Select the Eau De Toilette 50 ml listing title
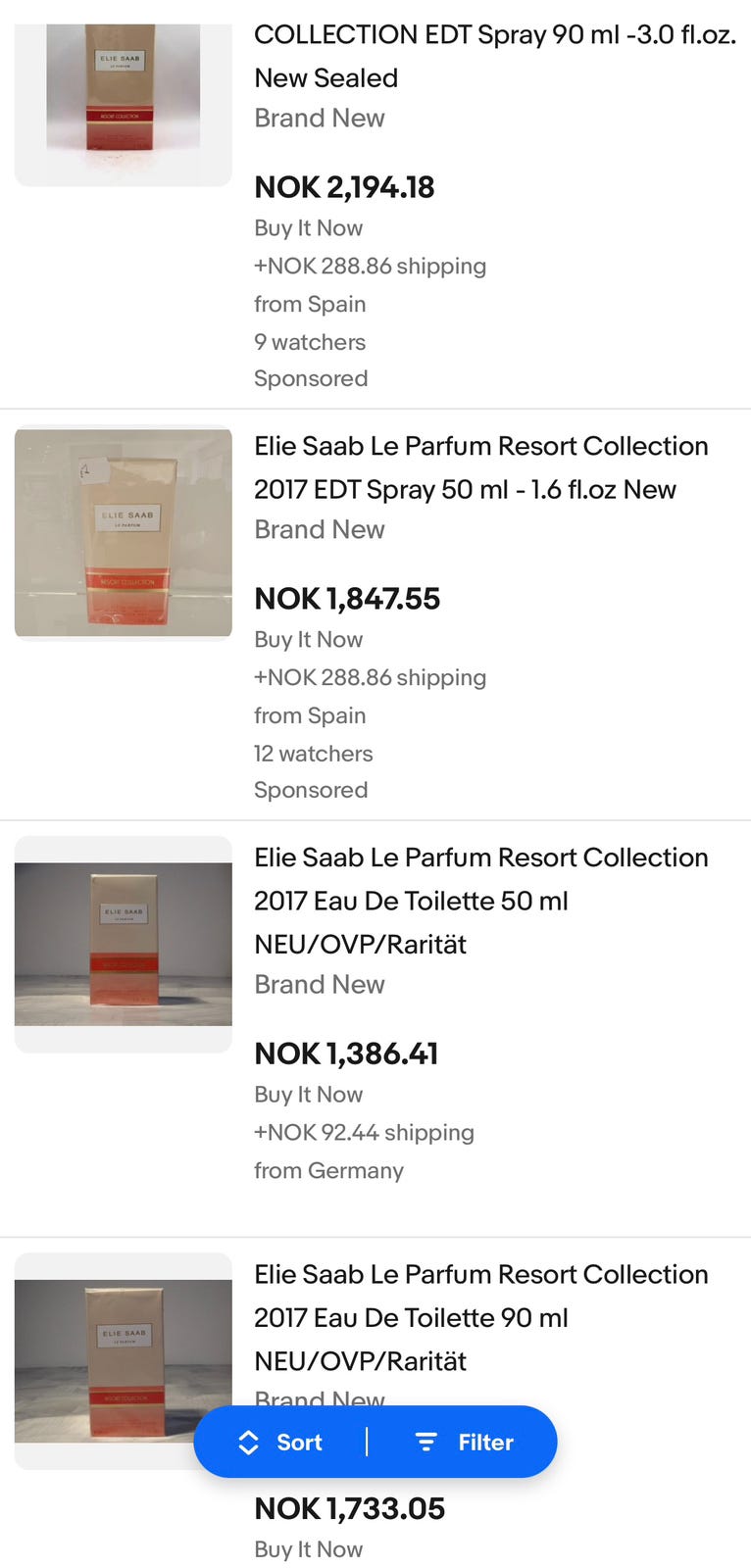751x1568 pixels. (480, 901)
